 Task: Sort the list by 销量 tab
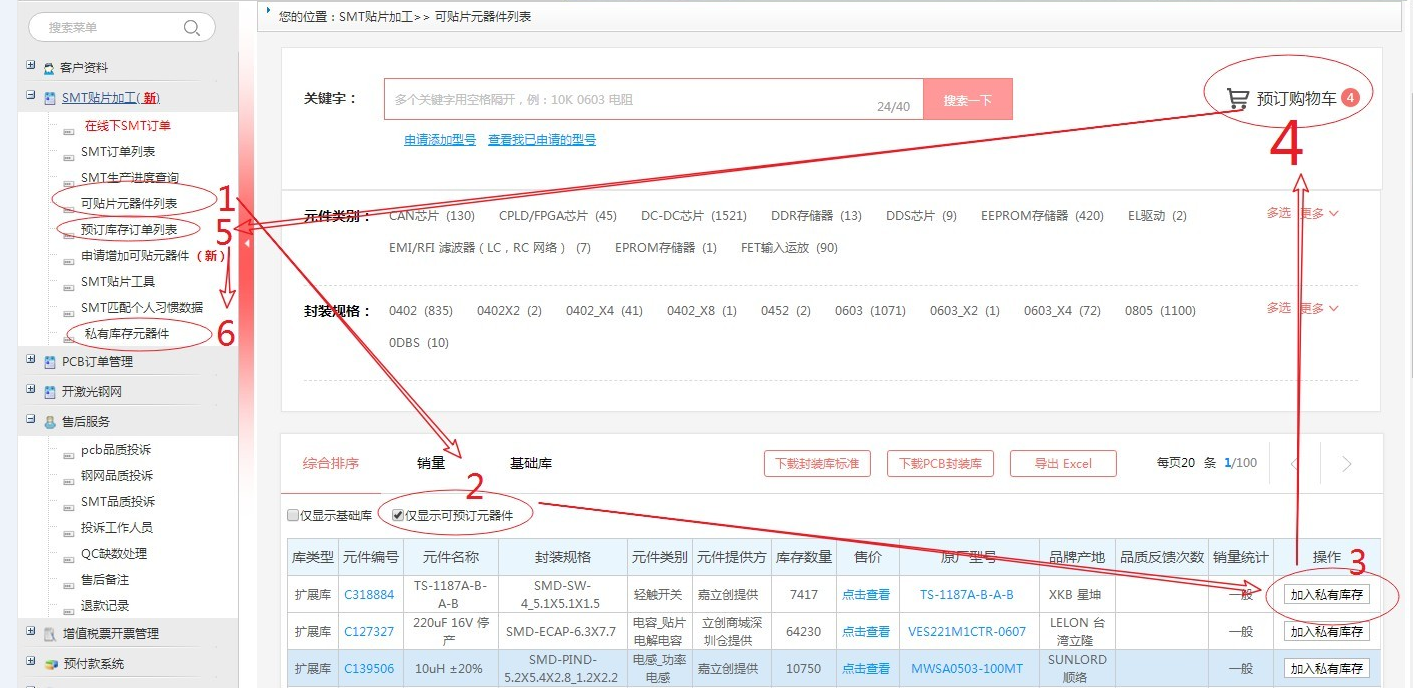[x=431, y=463]
